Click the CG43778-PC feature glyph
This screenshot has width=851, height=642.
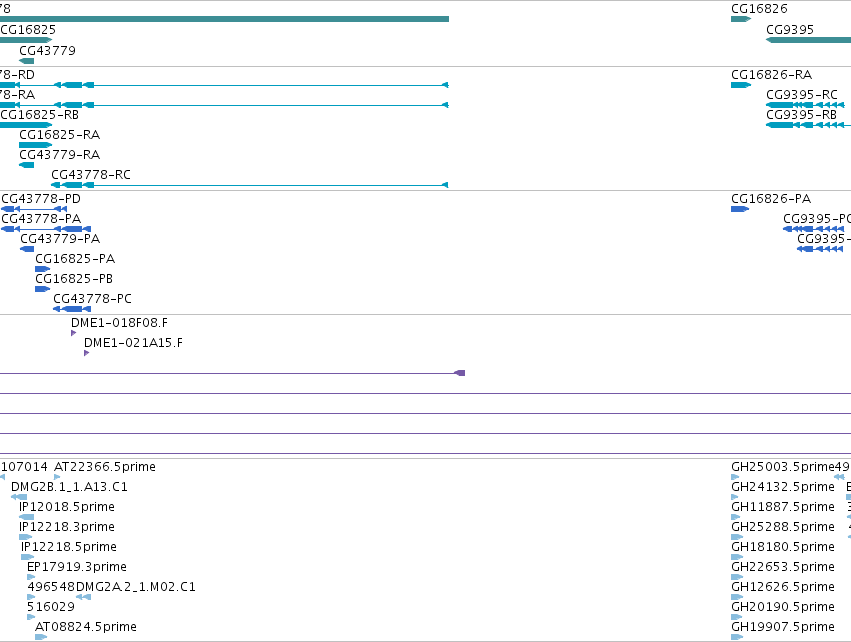click(x=72, y=309)
